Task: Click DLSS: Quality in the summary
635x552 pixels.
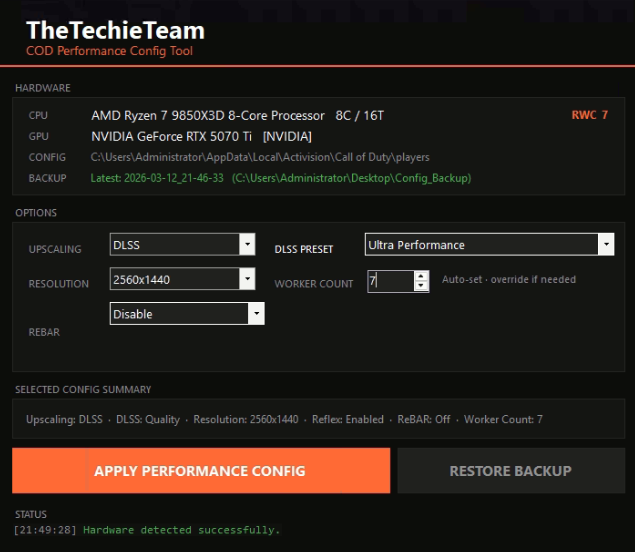Action: (148, 419)
